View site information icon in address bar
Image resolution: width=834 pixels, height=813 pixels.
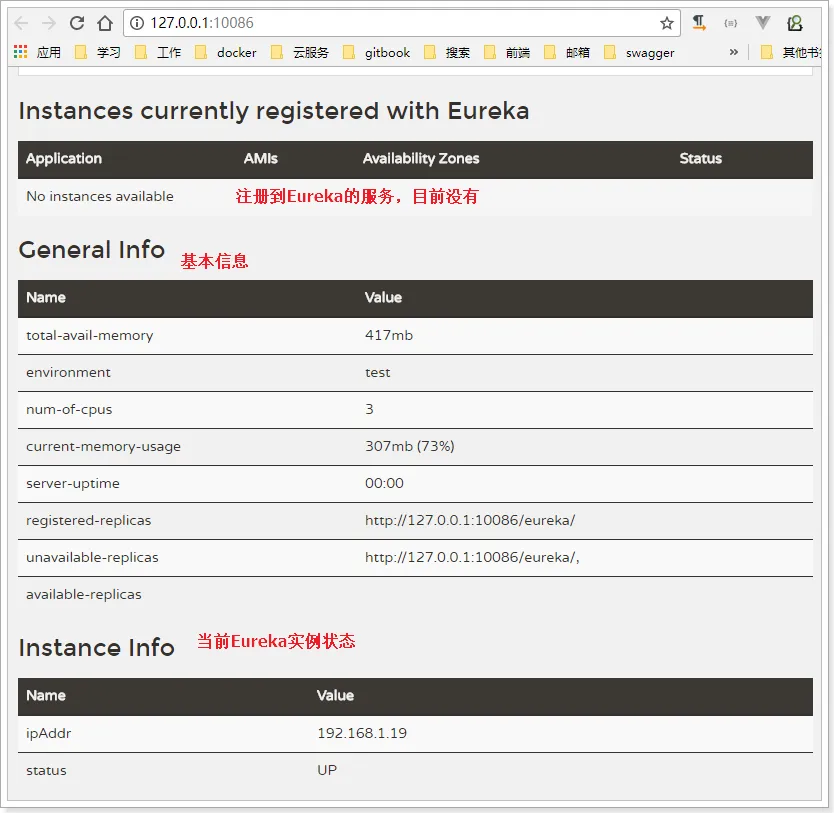137,23
